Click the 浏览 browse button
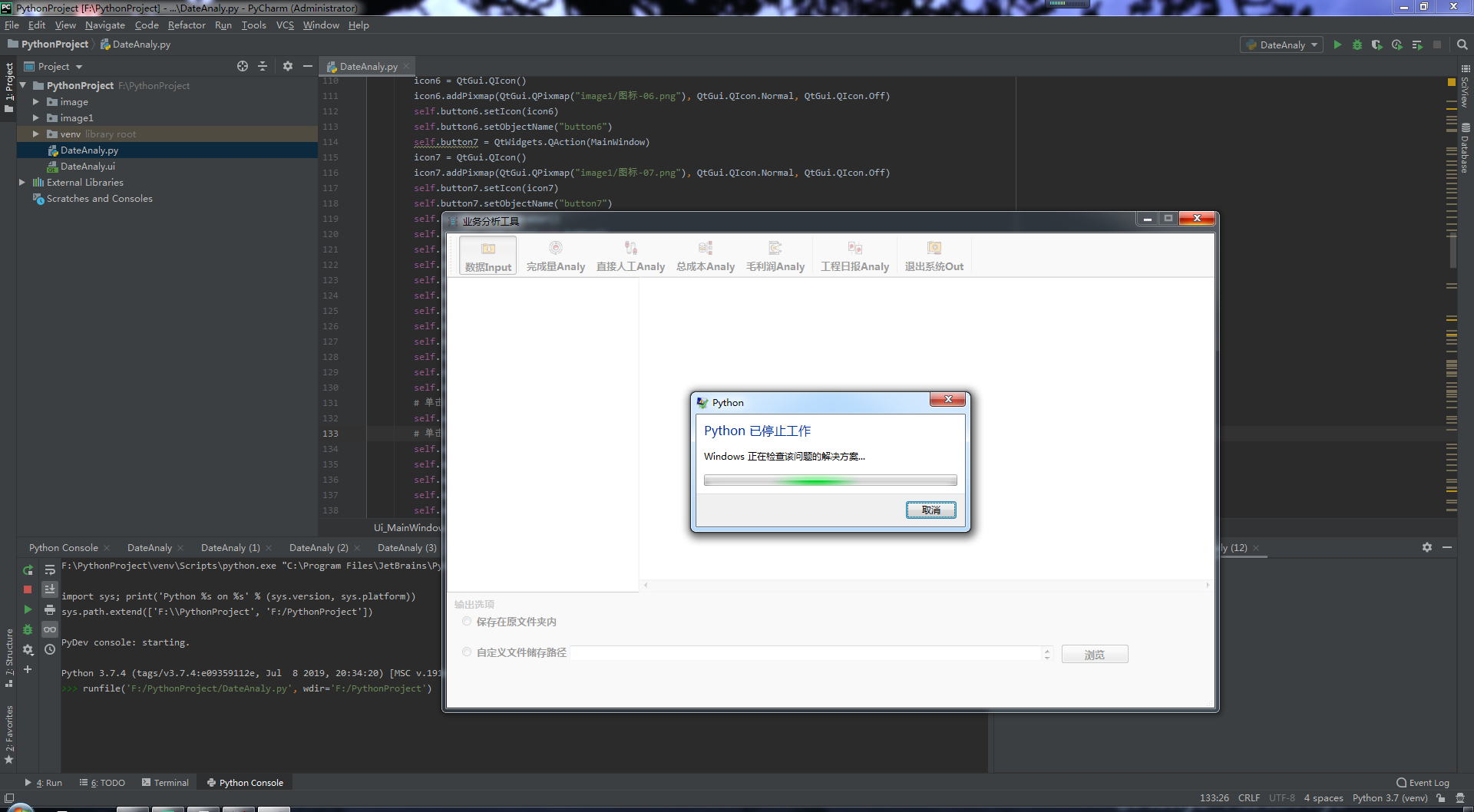The width and height of the screenshot is (1474, 812). tap(1095, 655)
